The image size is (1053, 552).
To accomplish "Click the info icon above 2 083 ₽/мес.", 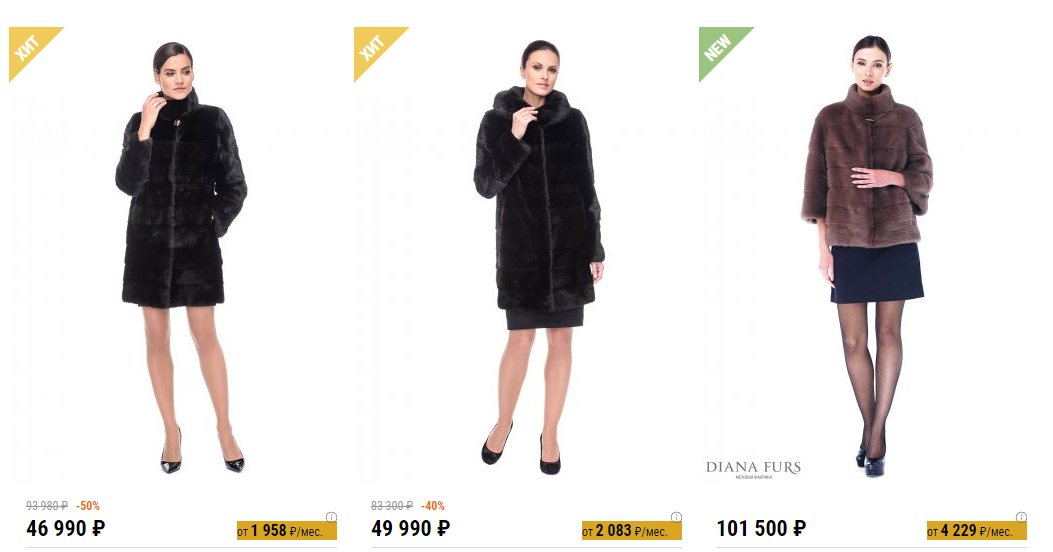I will (x=676, y=517).
